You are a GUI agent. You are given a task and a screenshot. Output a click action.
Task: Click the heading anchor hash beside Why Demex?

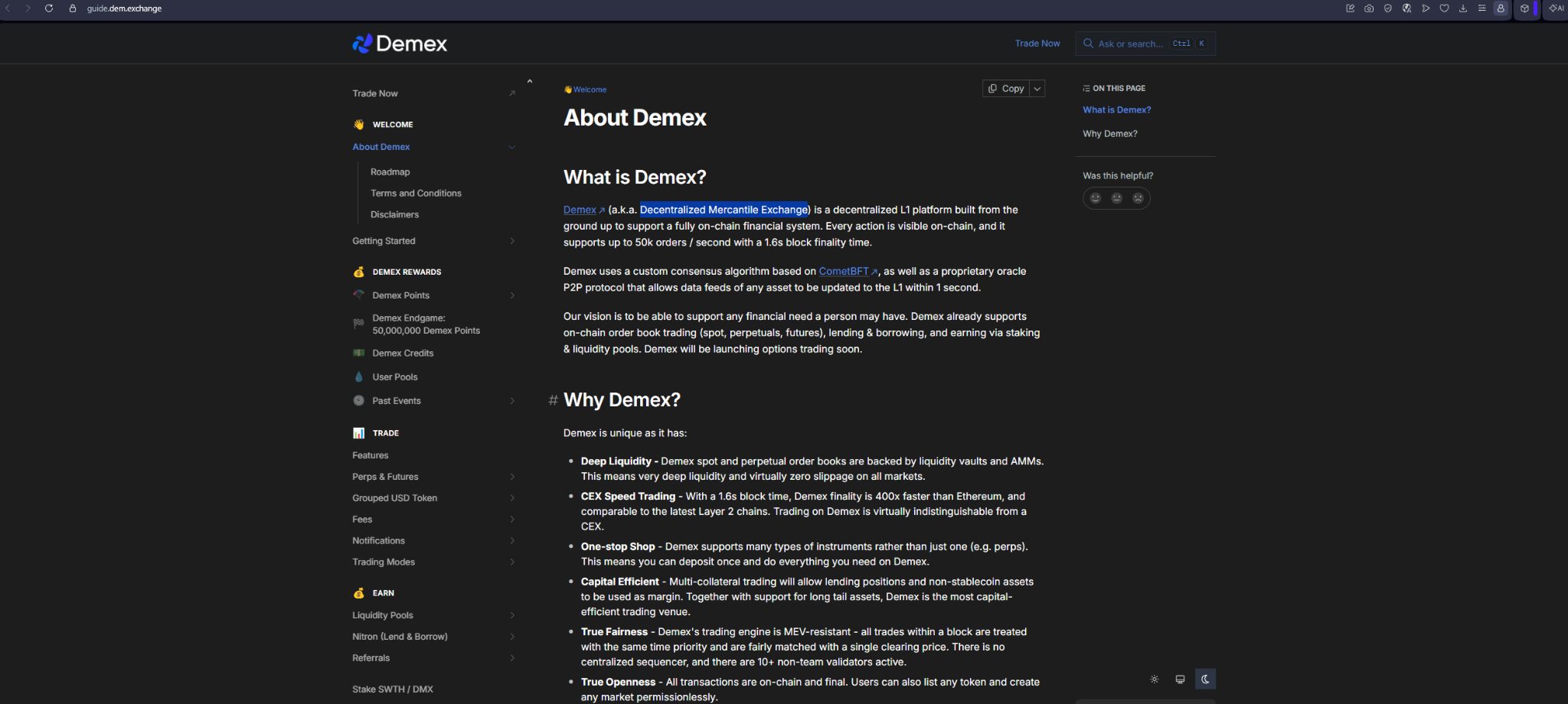[x=553, y=400]
